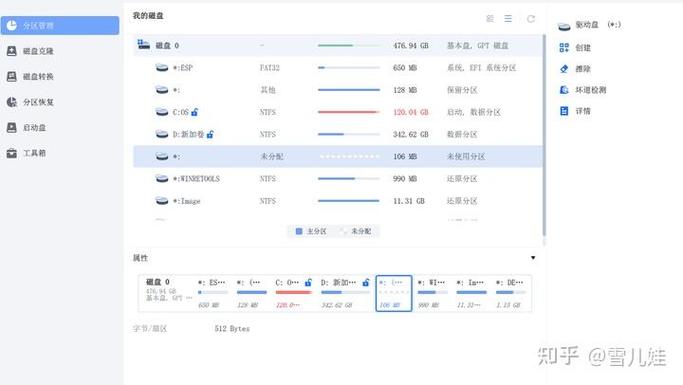Select the *: WI… block in disk map
This screenshot has height=385, width=683.
(433, 293)
